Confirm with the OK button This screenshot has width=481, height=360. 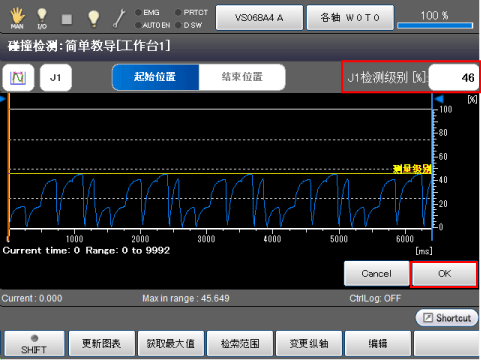point(444,274)
